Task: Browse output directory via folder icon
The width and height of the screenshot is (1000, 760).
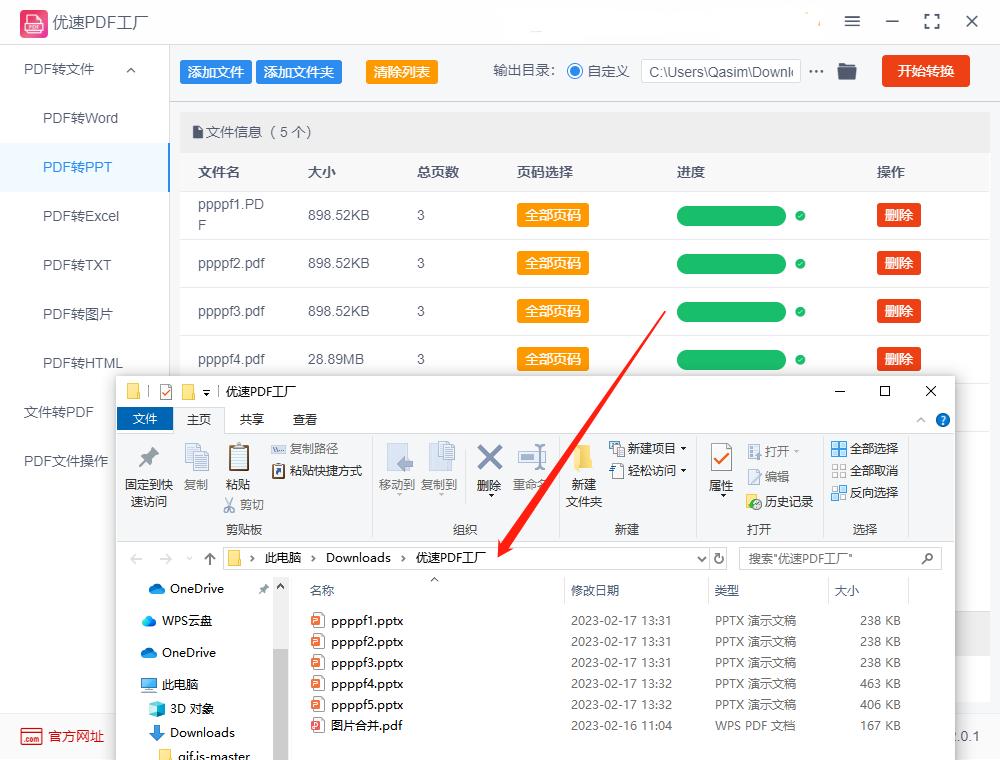Action: click(x=846, y=71)
